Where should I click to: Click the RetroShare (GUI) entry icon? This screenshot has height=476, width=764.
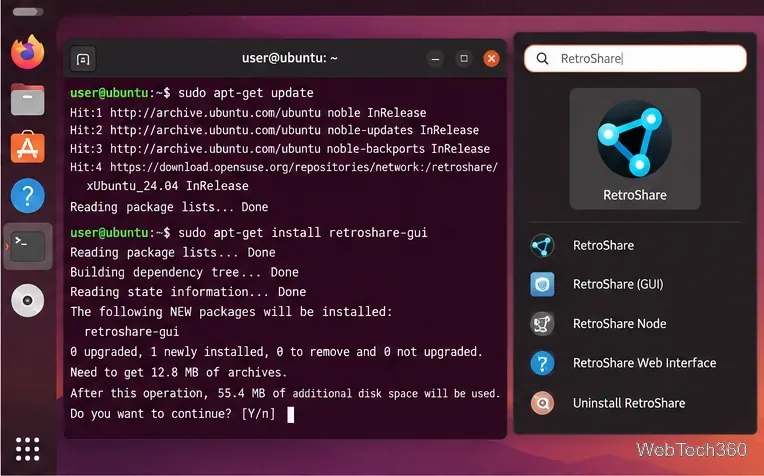tap(542, 285)
